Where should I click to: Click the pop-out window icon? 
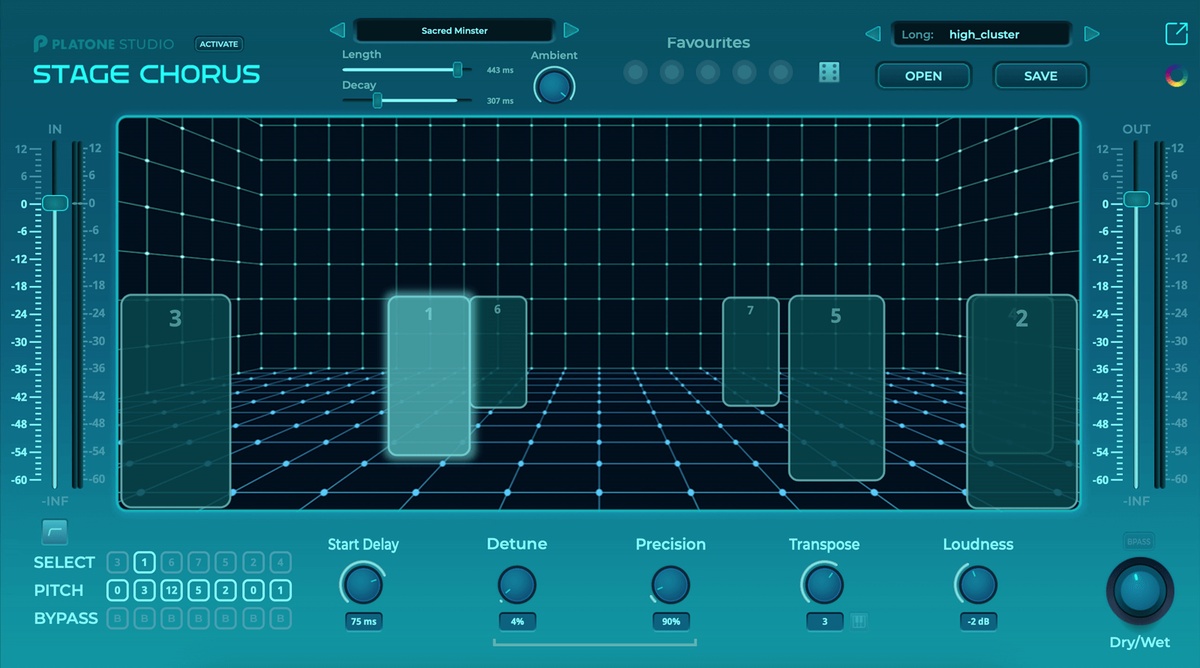pos(1176,33)
